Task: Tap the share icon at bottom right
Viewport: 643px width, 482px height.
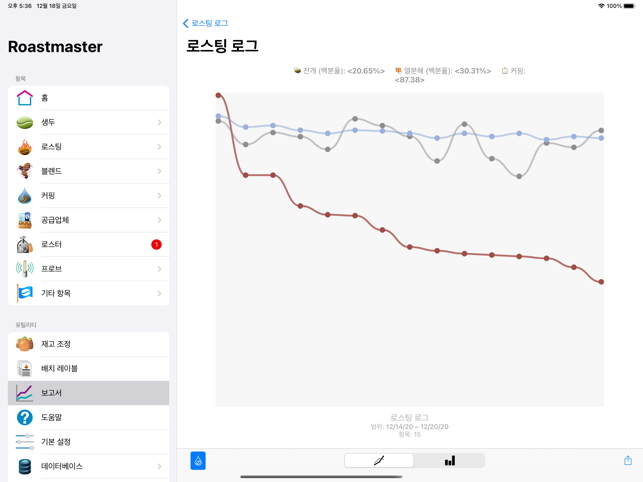Action: 628,460
